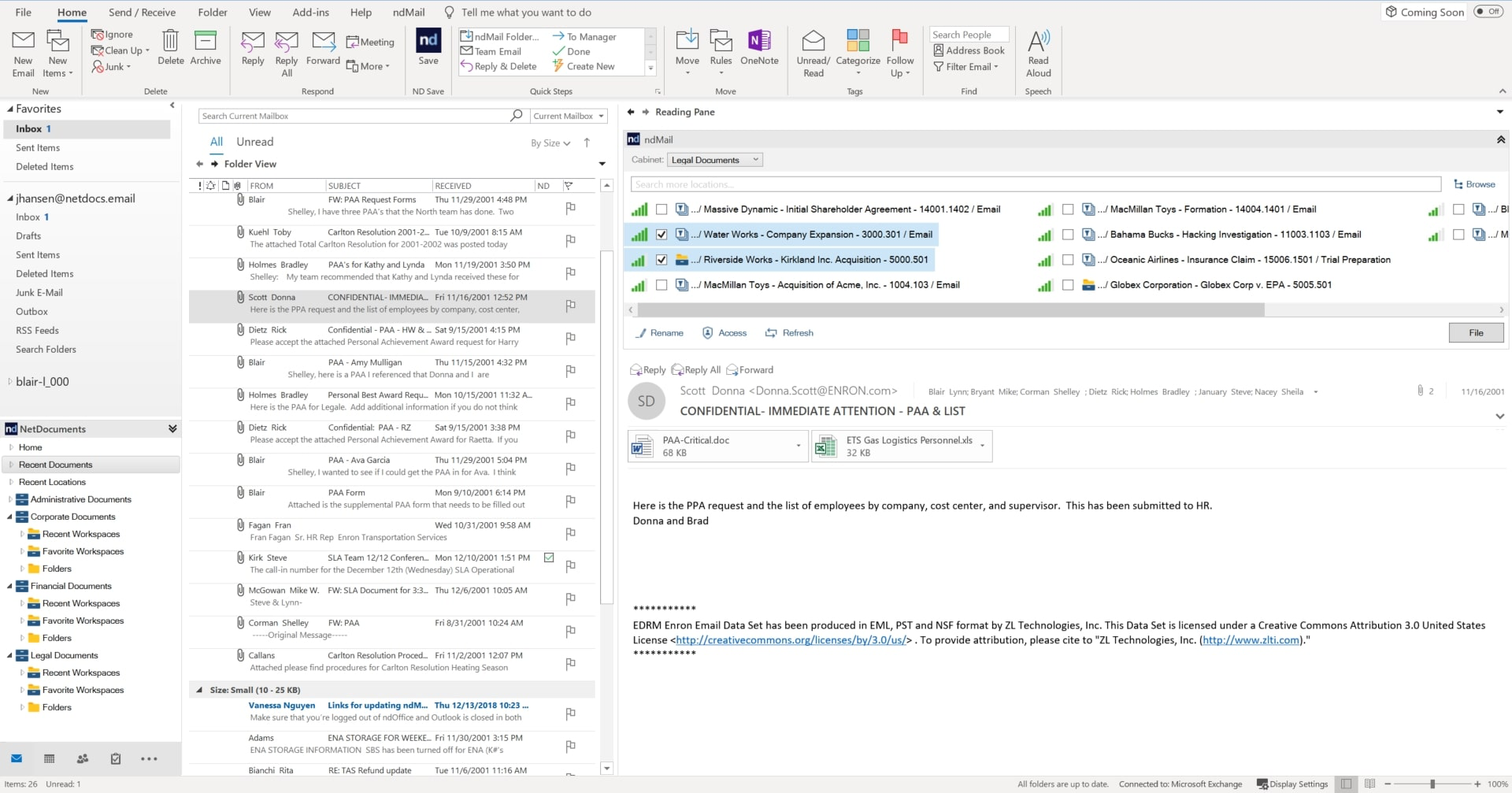Flag the Scott Donna CONFIDENTIAL email
The height and width of the screenshot is (793, 1512).
571,305
